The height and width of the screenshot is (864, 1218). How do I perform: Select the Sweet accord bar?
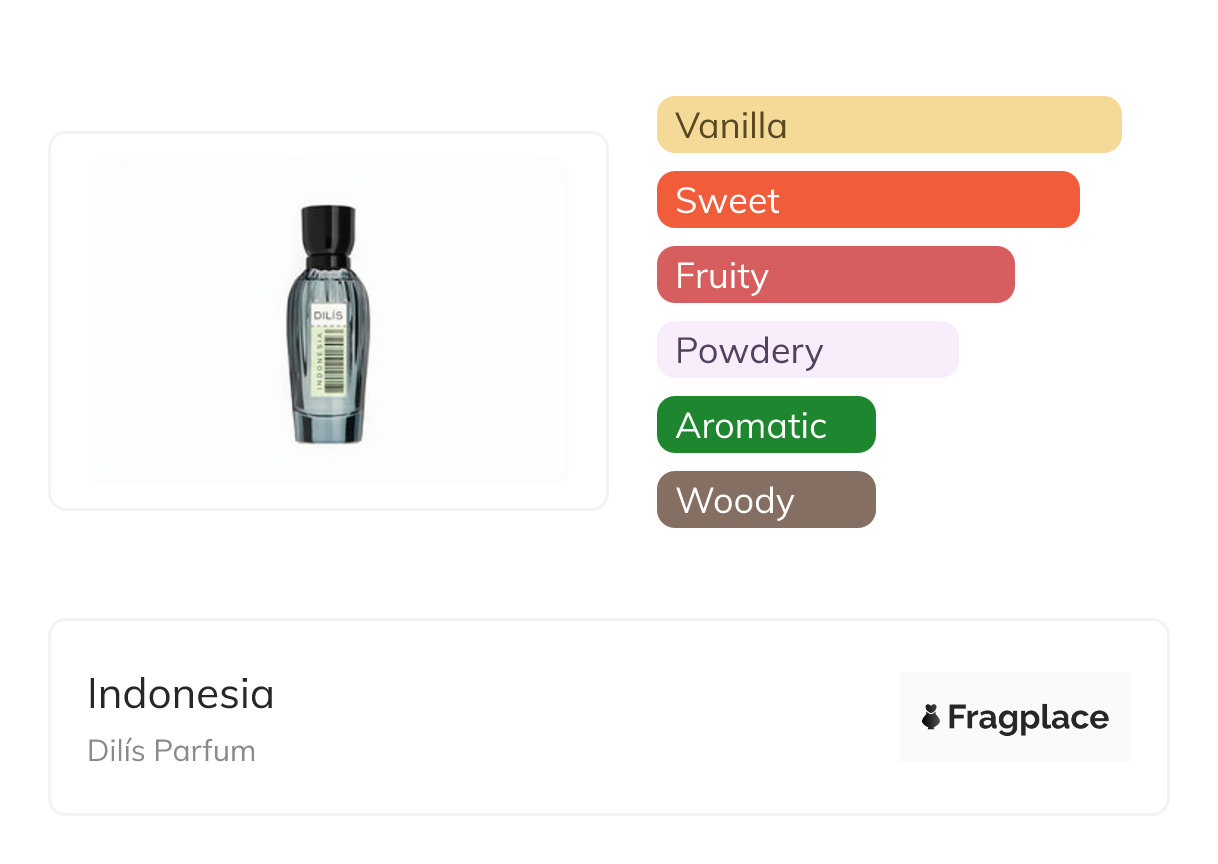[x=867, y=200]
